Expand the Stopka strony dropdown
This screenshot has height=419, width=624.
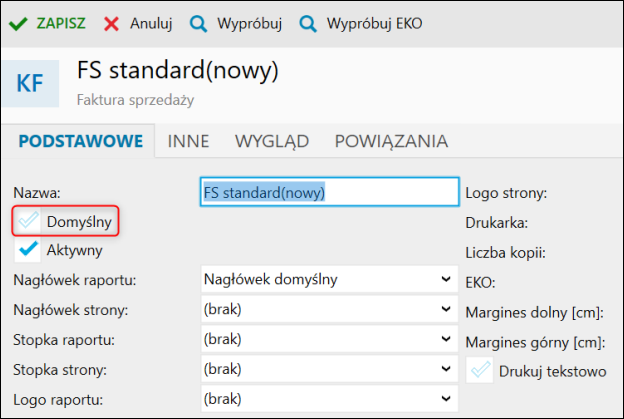pyautogui.click(x=327, y=371)
